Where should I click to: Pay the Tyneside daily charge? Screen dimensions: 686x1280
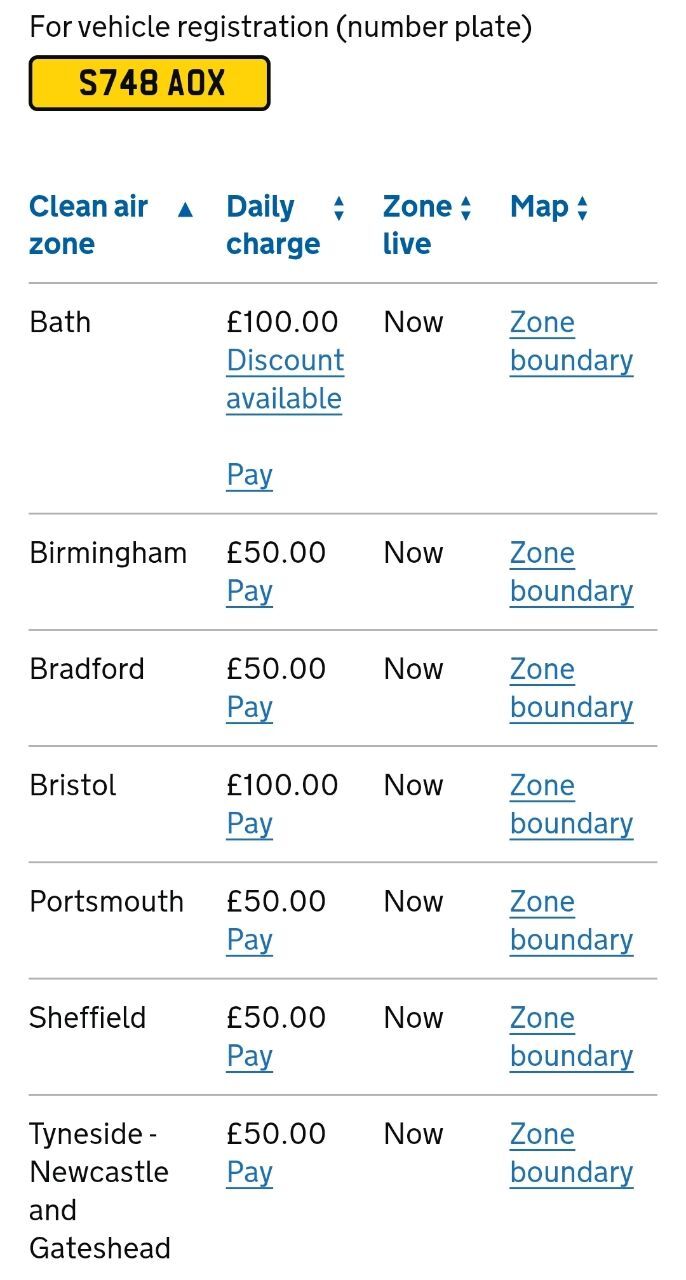point(249,1172)
